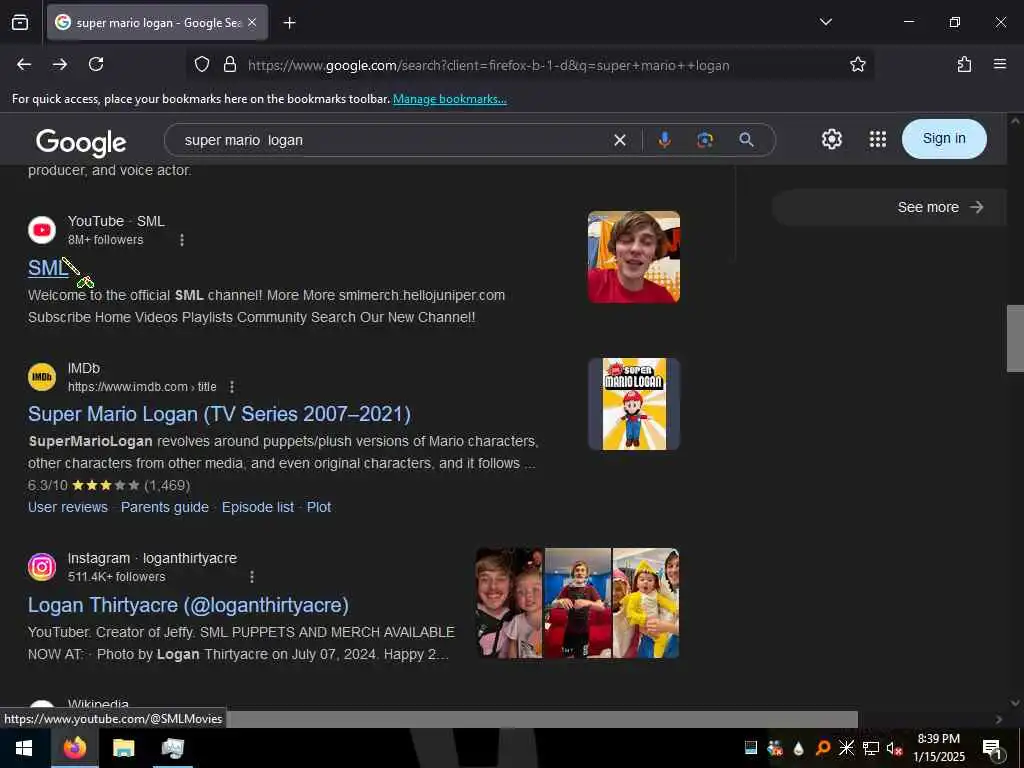Click the Google search box
This screenshot has height=768, width=1024.
click(392, 140)
